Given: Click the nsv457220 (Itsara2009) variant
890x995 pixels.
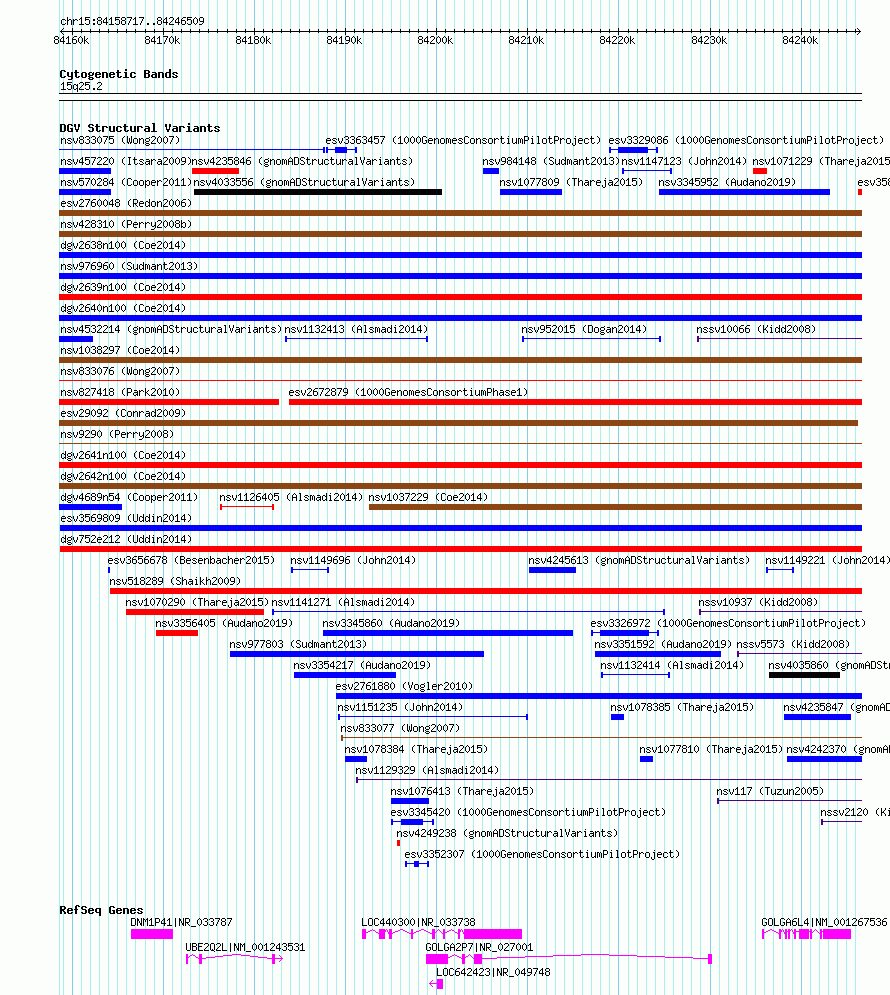Looking at the screenshot, I should (125, 161).
